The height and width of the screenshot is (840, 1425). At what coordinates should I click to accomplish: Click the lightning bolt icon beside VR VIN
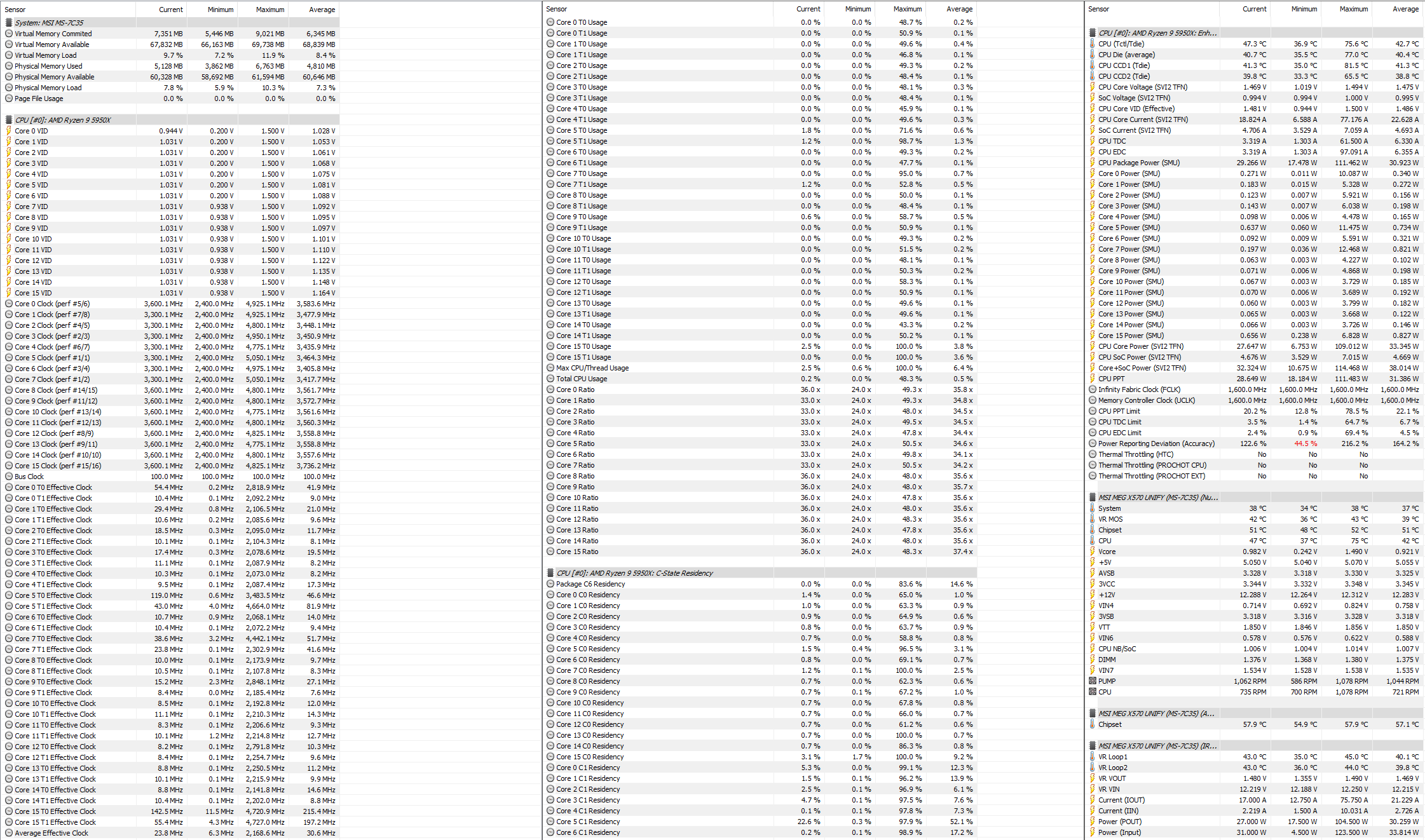(1093, 789)
